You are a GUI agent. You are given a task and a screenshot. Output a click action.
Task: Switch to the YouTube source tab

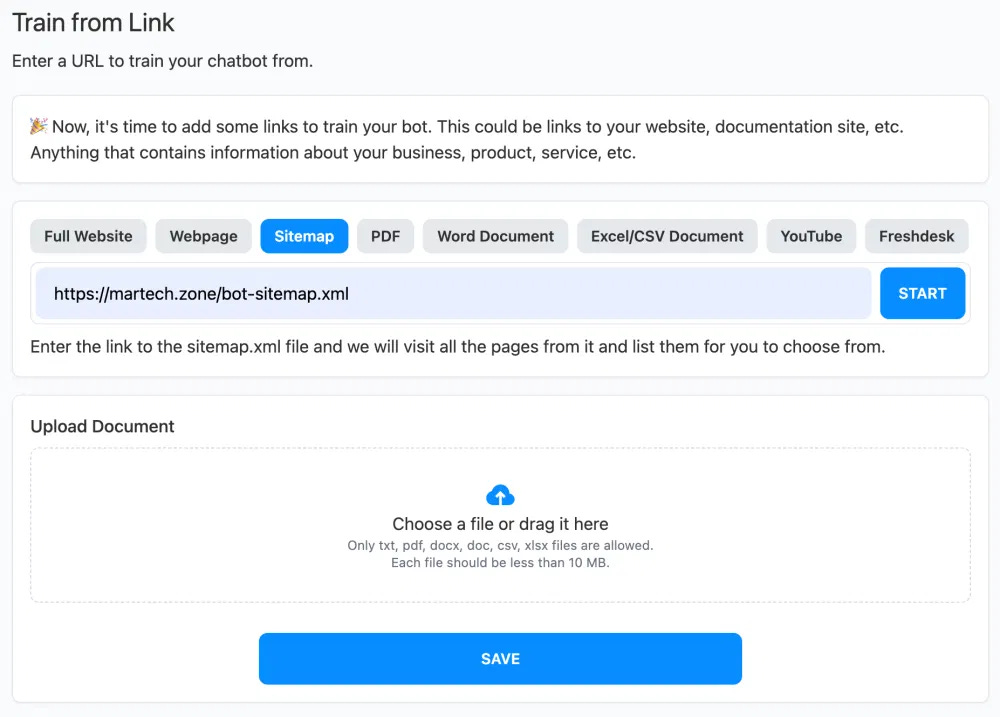pos(811,236)
